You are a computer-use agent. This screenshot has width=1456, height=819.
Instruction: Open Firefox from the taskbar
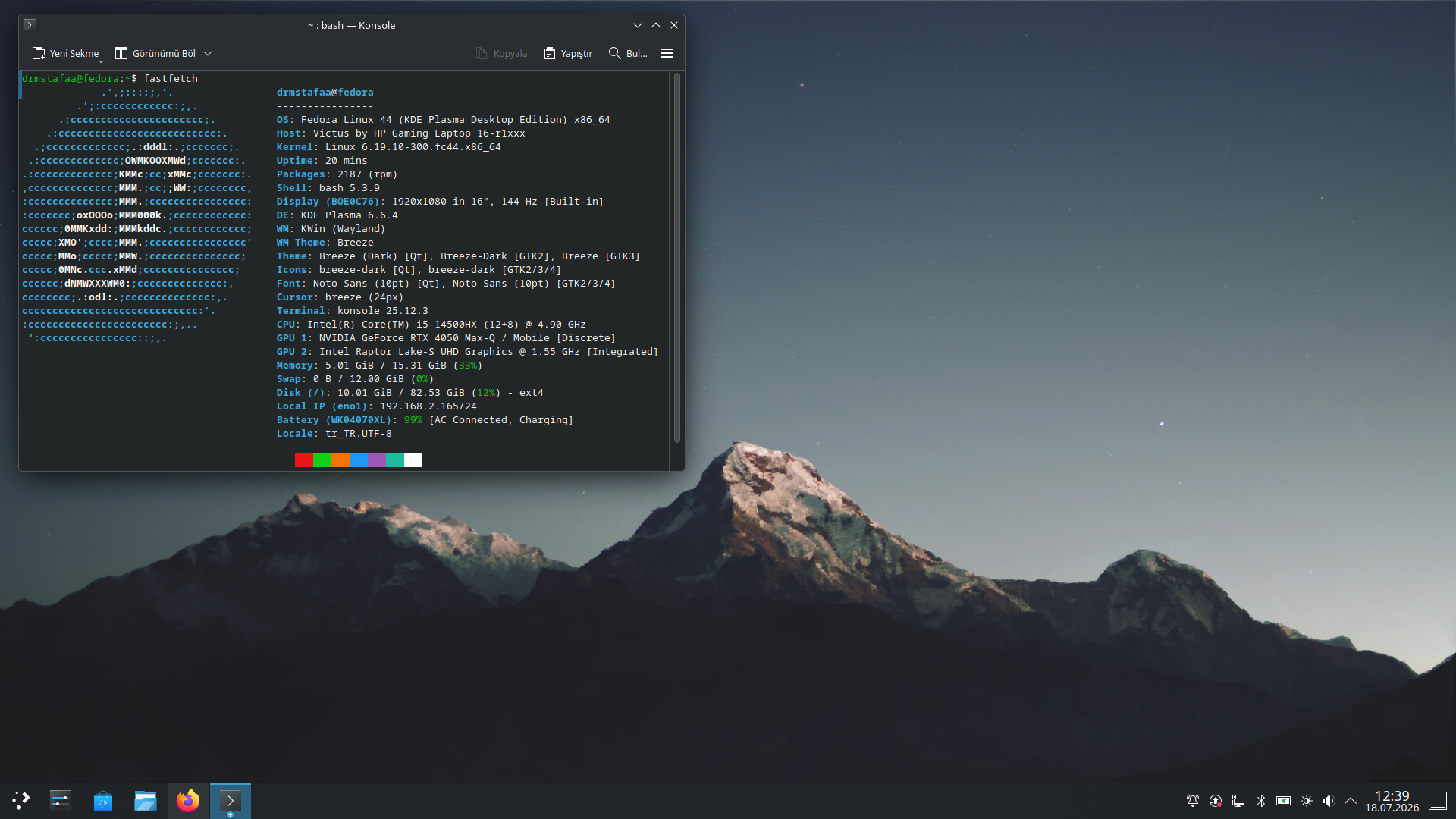[x=188, y=800]
